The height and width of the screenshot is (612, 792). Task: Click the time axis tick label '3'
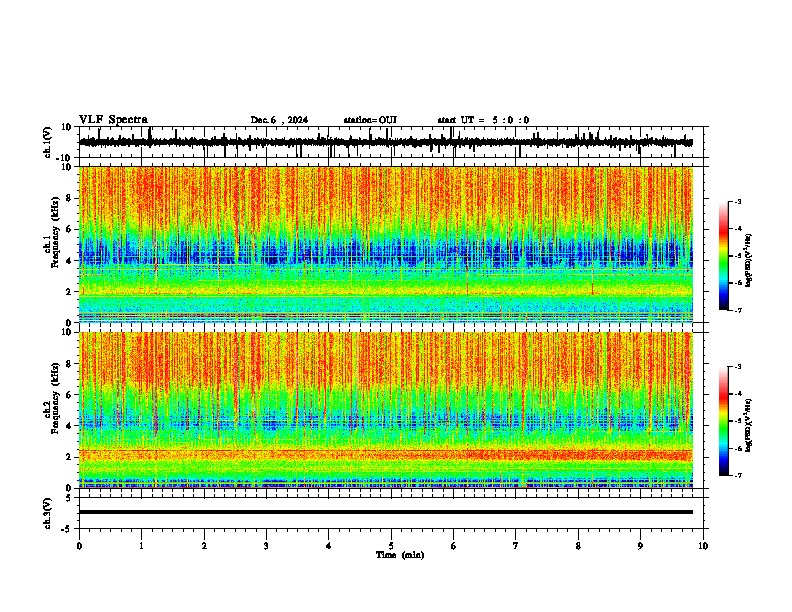tap(266, 546)
